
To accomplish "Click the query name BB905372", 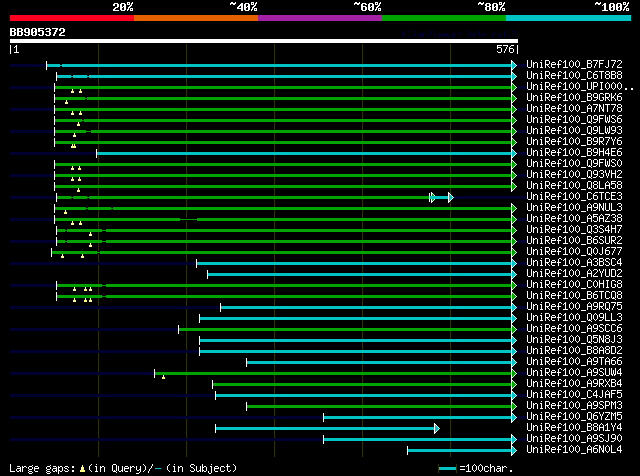I will [x=38, y=32].
